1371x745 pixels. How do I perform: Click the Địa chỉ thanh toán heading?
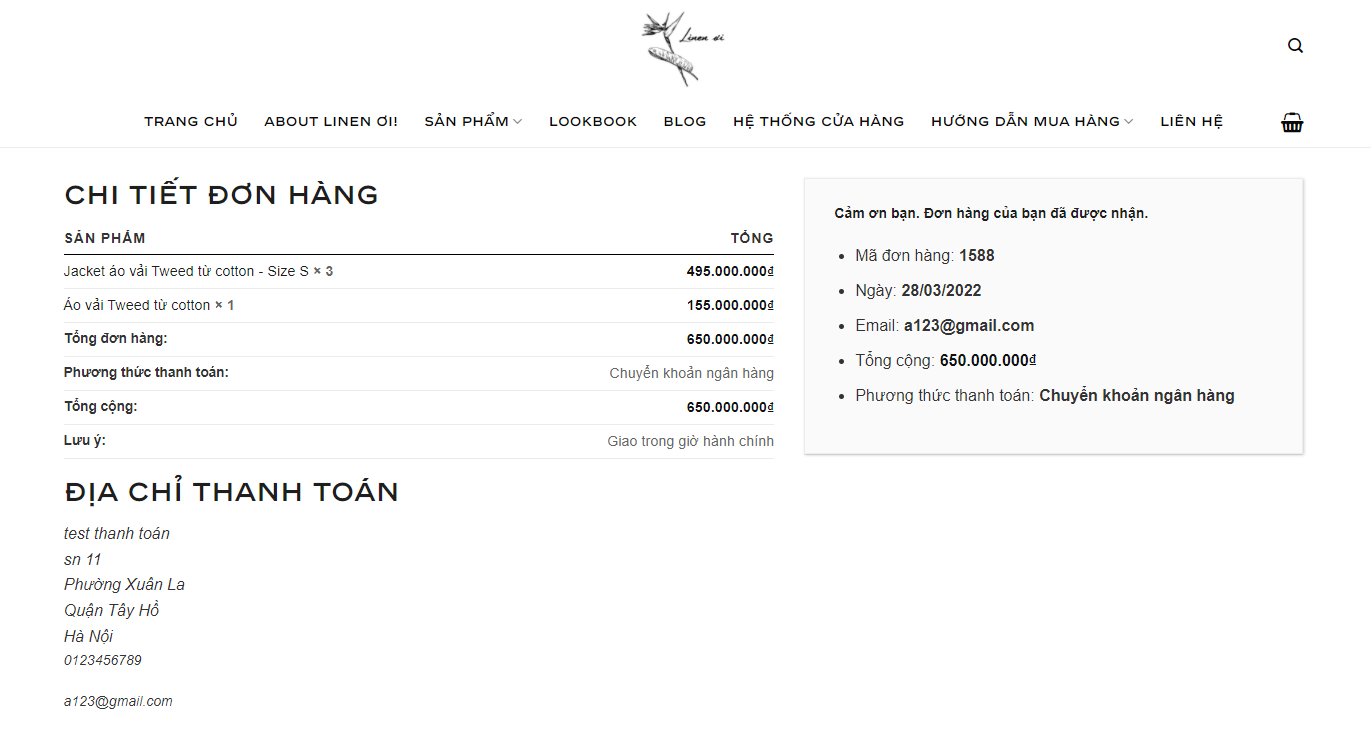point(231,492)
